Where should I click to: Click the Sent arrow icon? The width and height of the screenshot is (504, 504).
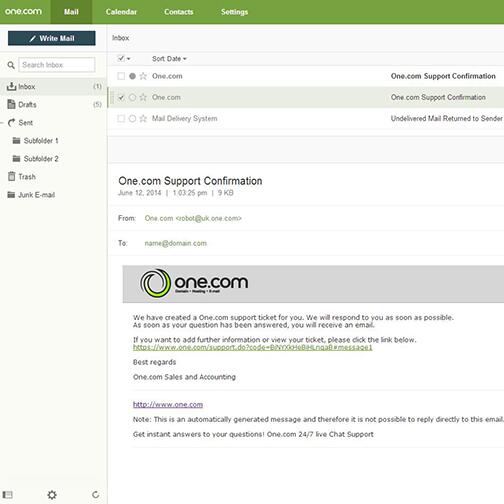pyautogui.click(x=12, y=123)
